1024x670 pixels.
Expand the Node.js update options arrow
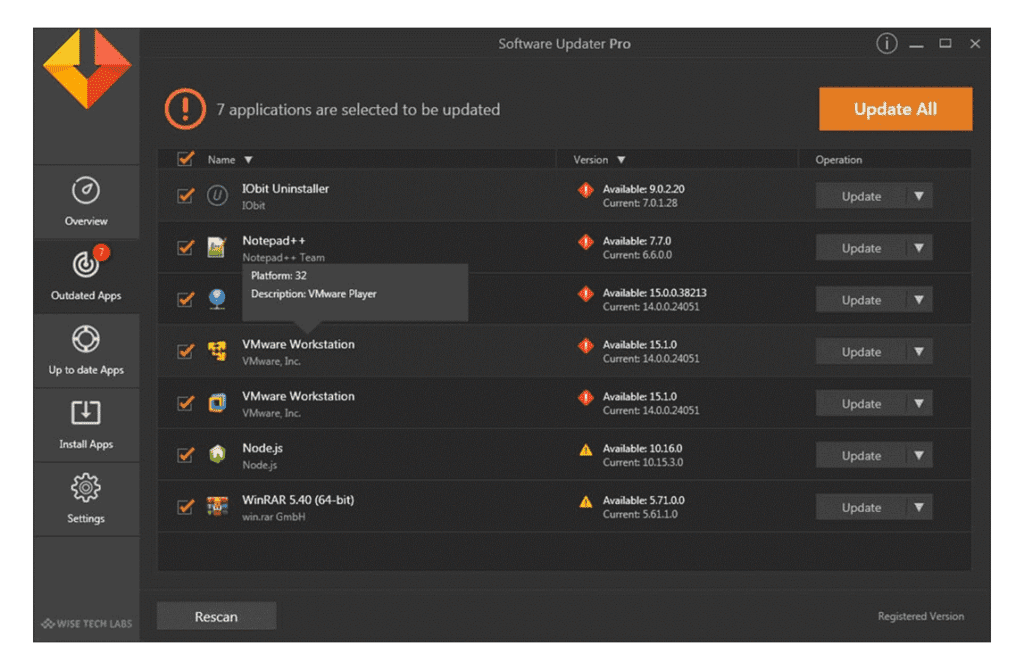coord(919,455)
